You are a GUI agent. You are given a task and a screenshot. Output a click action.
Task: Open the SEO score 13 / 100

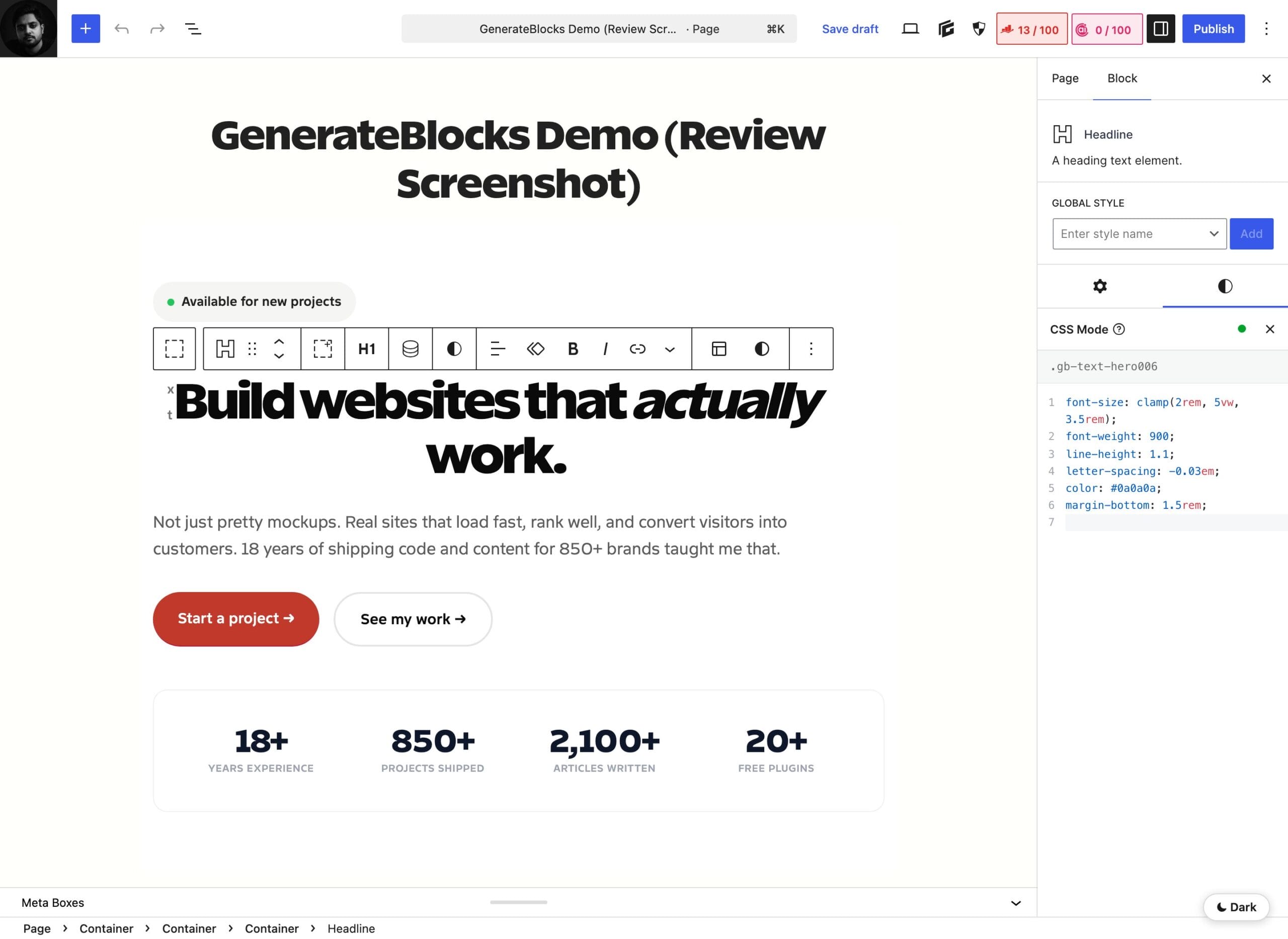pyautogui.click(x=1031, y=29)
